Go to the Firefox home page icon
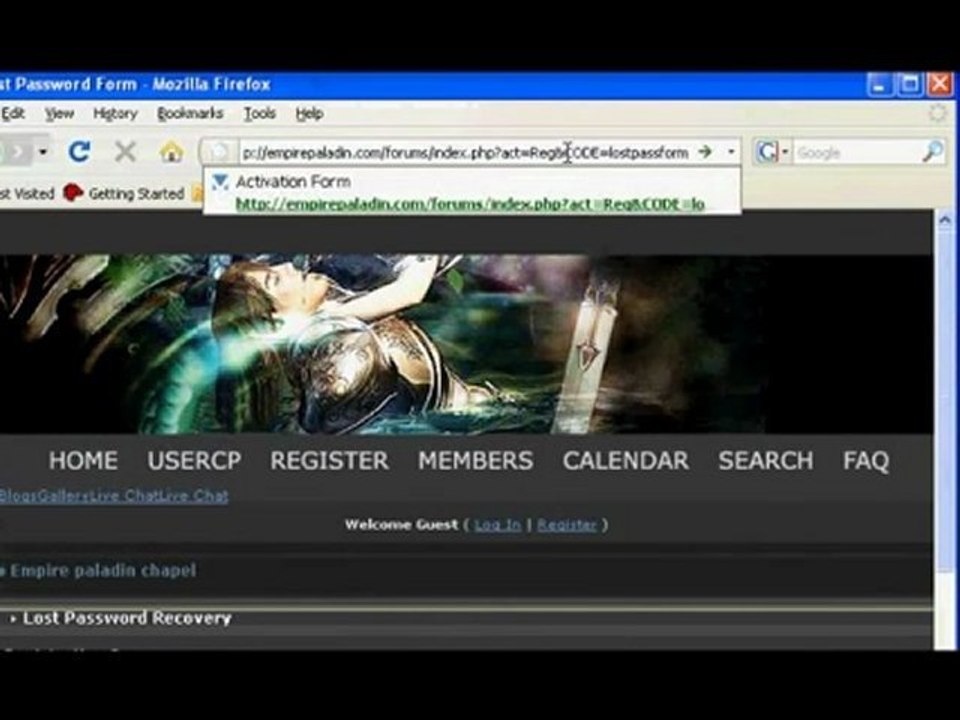Image resolution: width=960 pixels, height=720 pixels. (171, 151)
